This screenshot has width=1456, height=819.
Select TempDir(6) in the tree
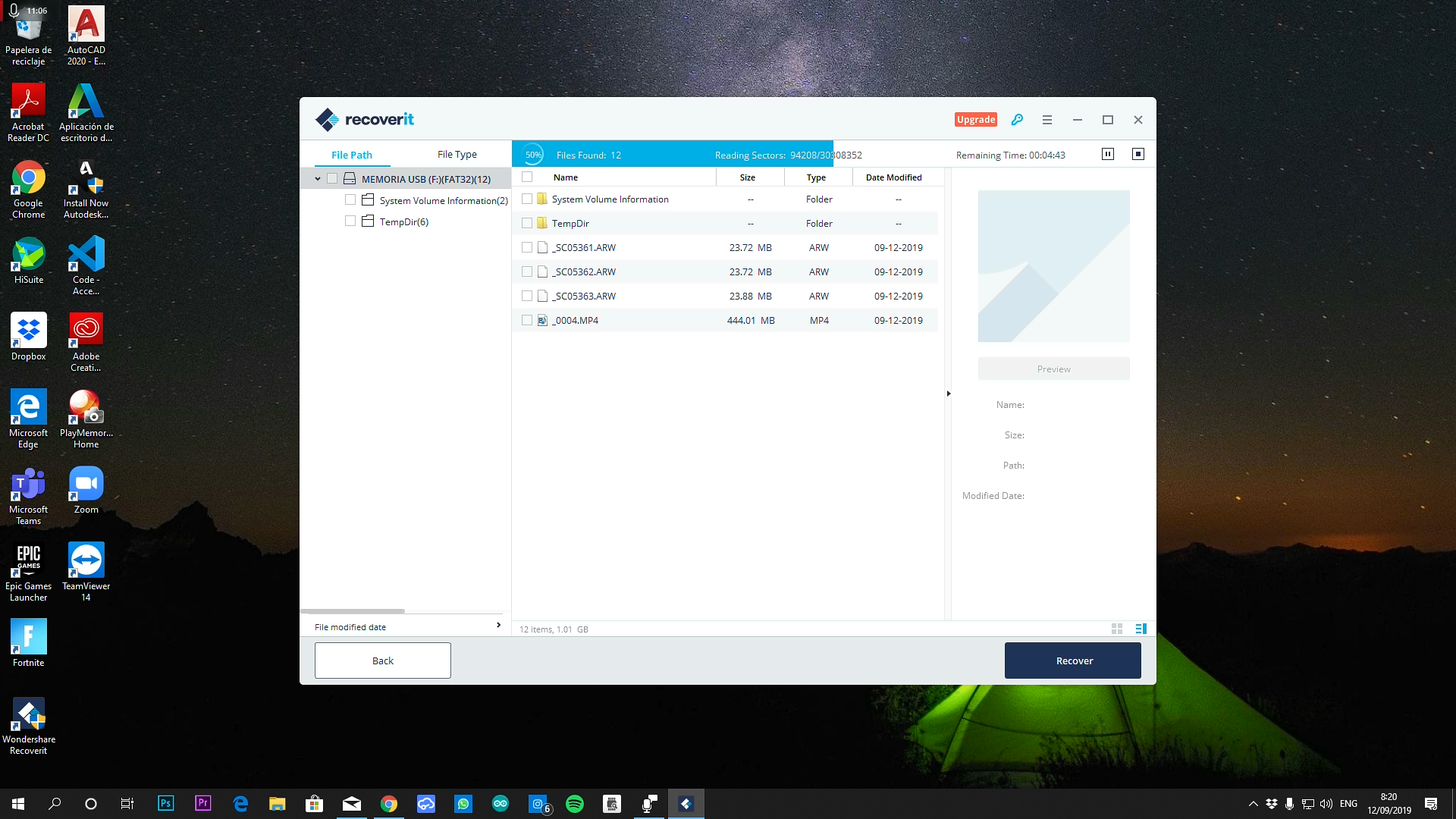coord(403,221)
